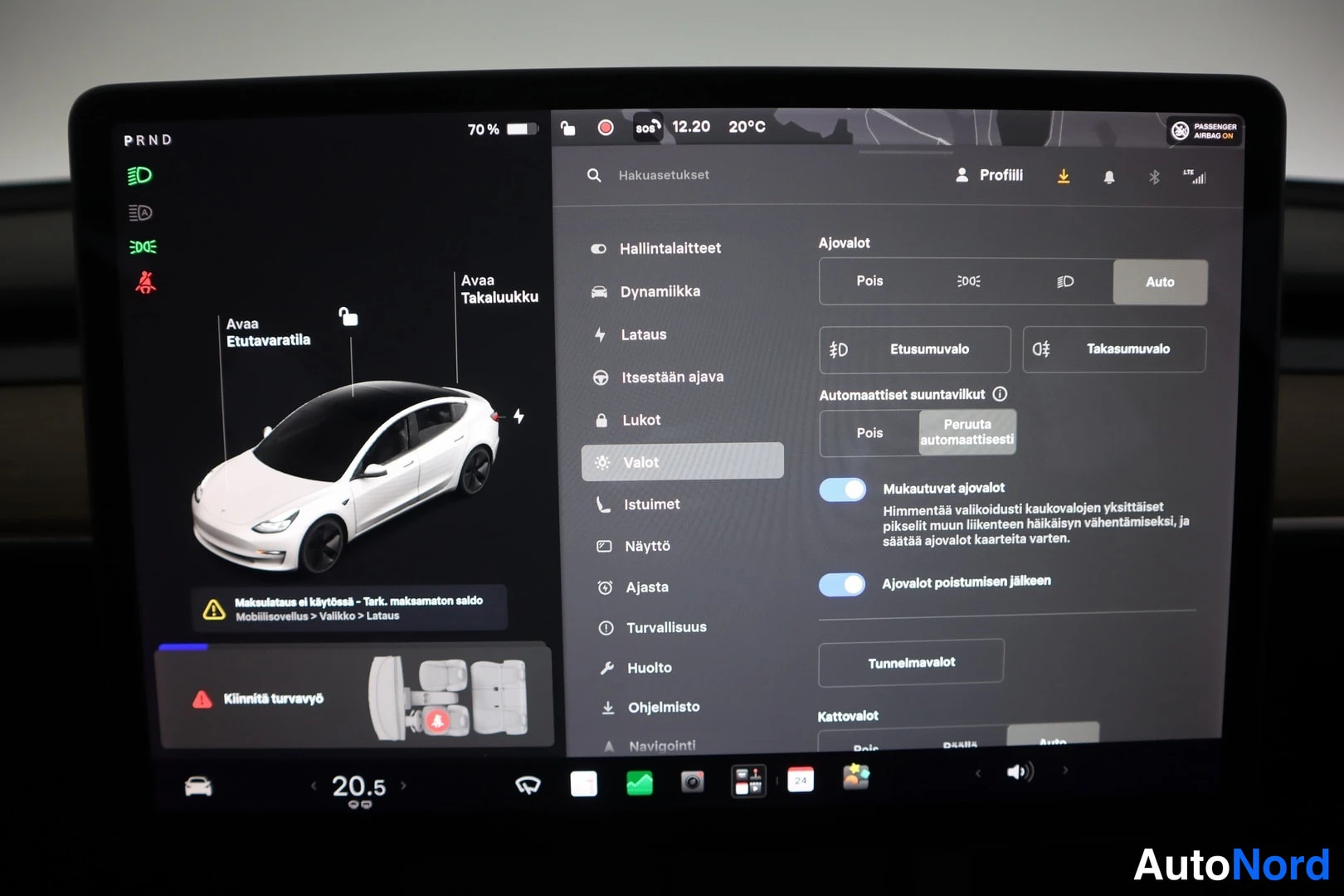
Task: Tap the Tunnelmavalot ambient lights button
Action: pyautogui.click(x=911, y=663)
